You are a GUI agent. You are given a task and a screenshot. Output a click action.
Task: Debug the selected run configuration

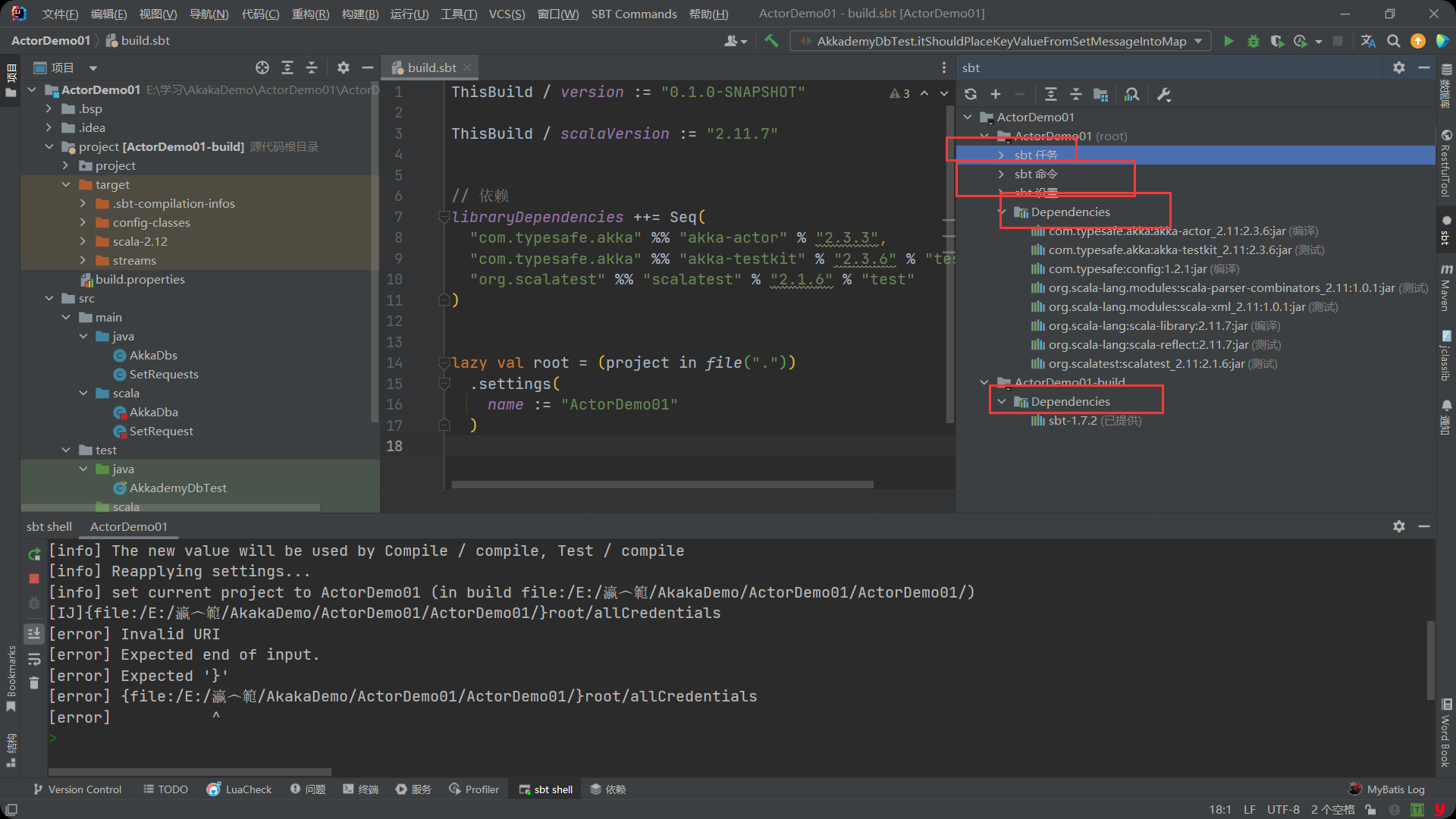pyautogui.click(x=1253, y=41)
